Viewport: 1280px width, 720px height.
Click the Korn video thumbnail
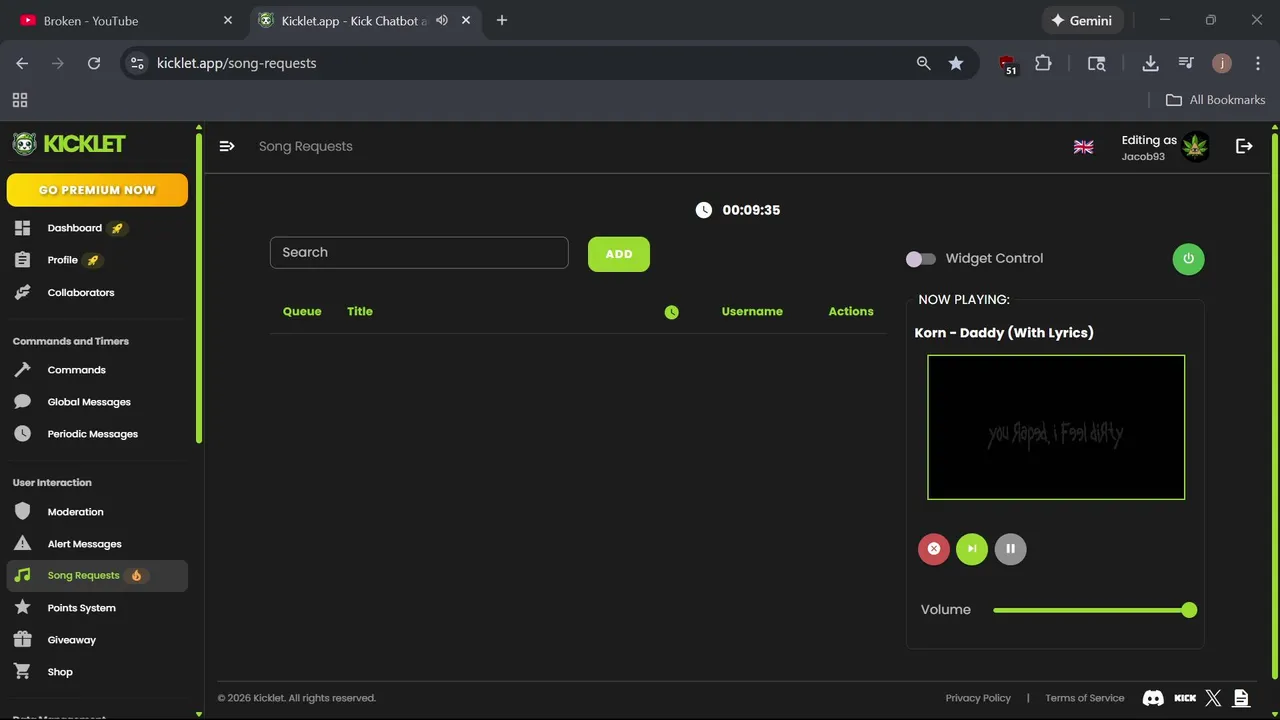[x=1056, y=427]
